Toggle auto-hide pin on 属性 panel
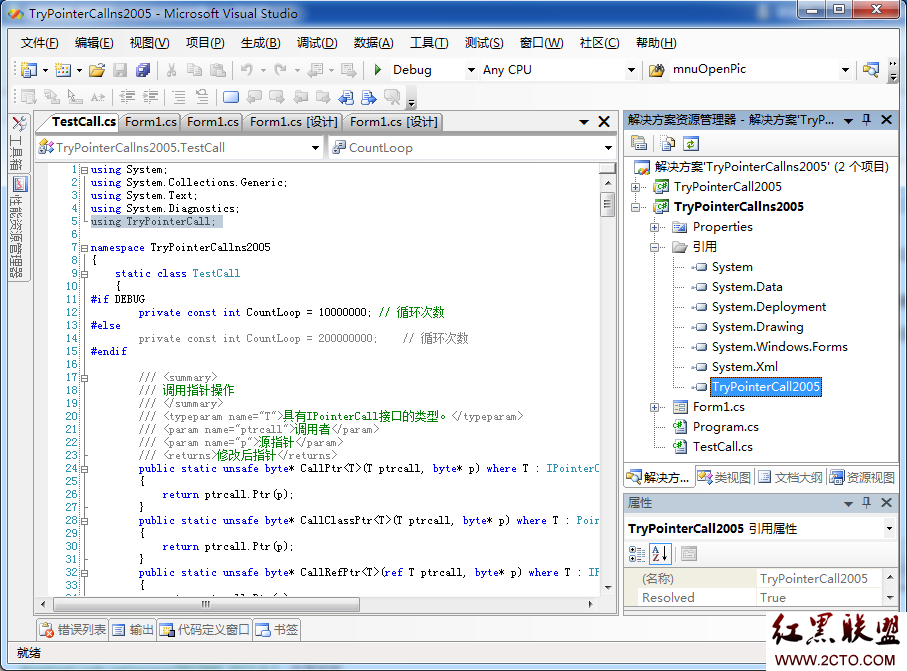Image resolution: width=907 pixels, height=671 pixels. tap(866, 503)
